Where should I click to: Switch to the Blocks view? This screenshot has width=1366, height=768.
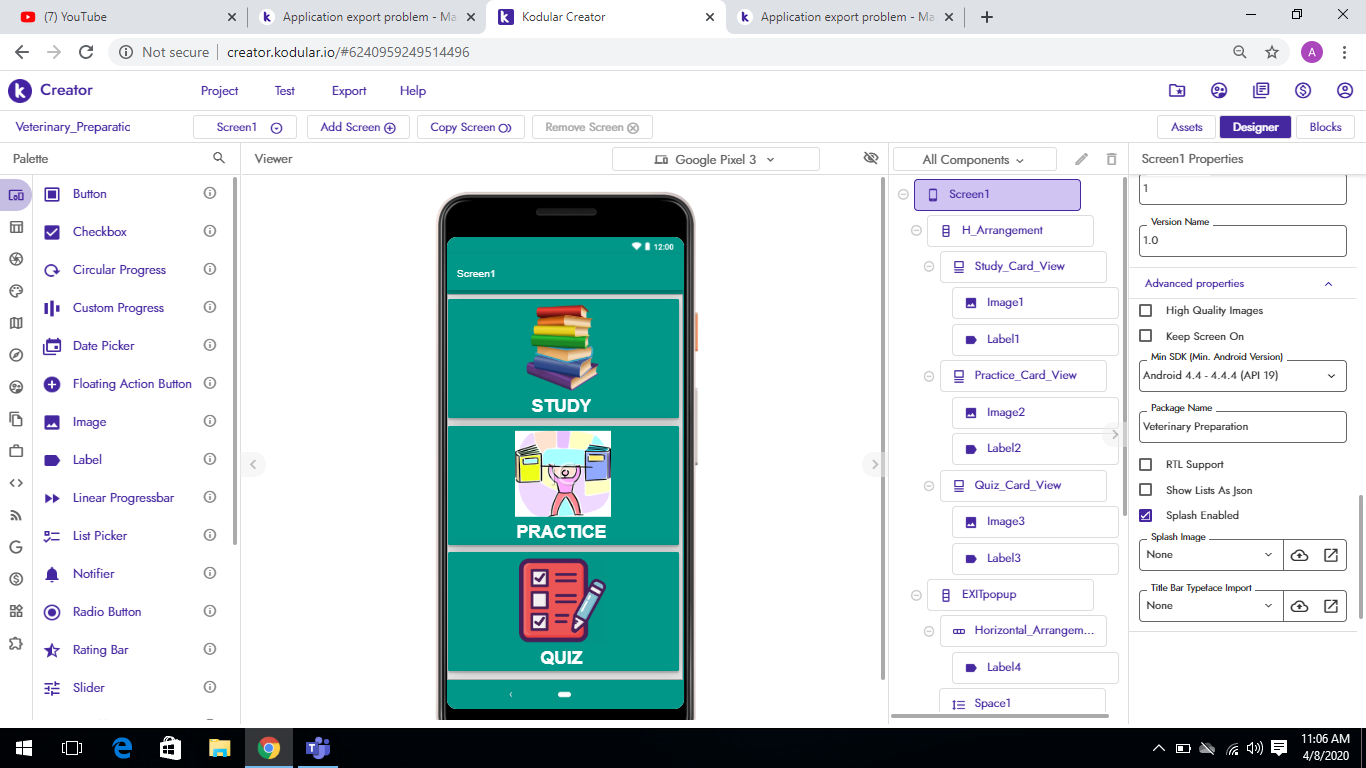pos(1325,127)
